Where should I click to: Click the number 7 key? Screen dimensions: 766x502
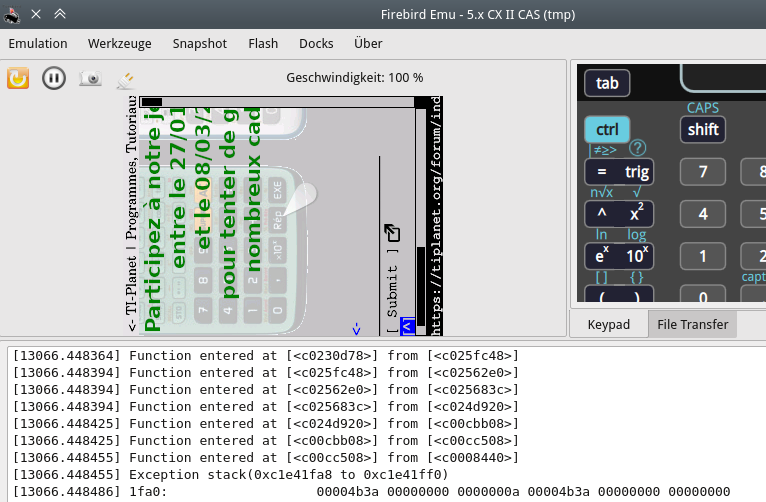coord(703,172)
